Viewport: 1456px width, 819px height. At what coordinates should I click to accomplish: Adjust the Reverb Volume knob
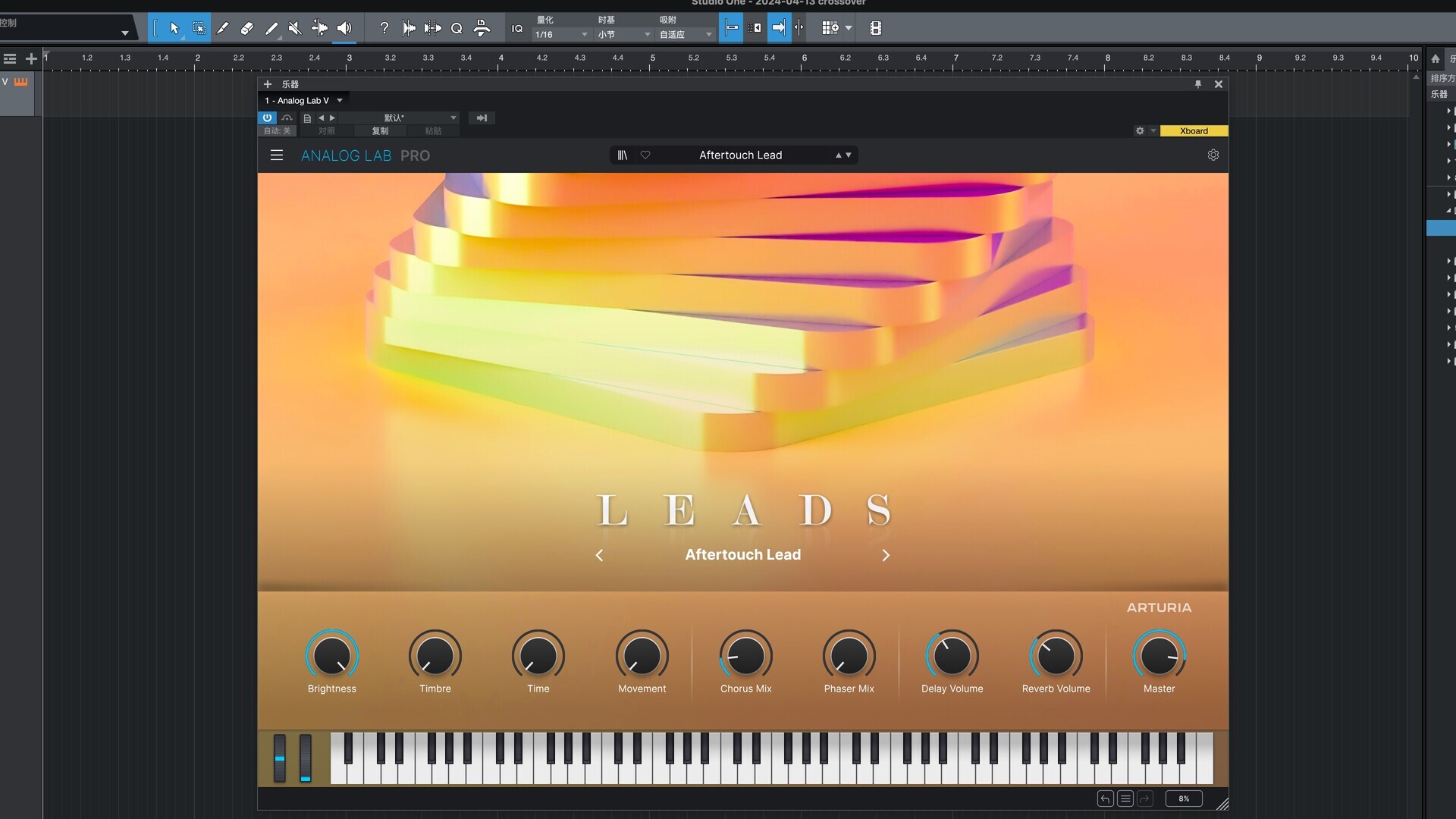(x=1056, y=656)
